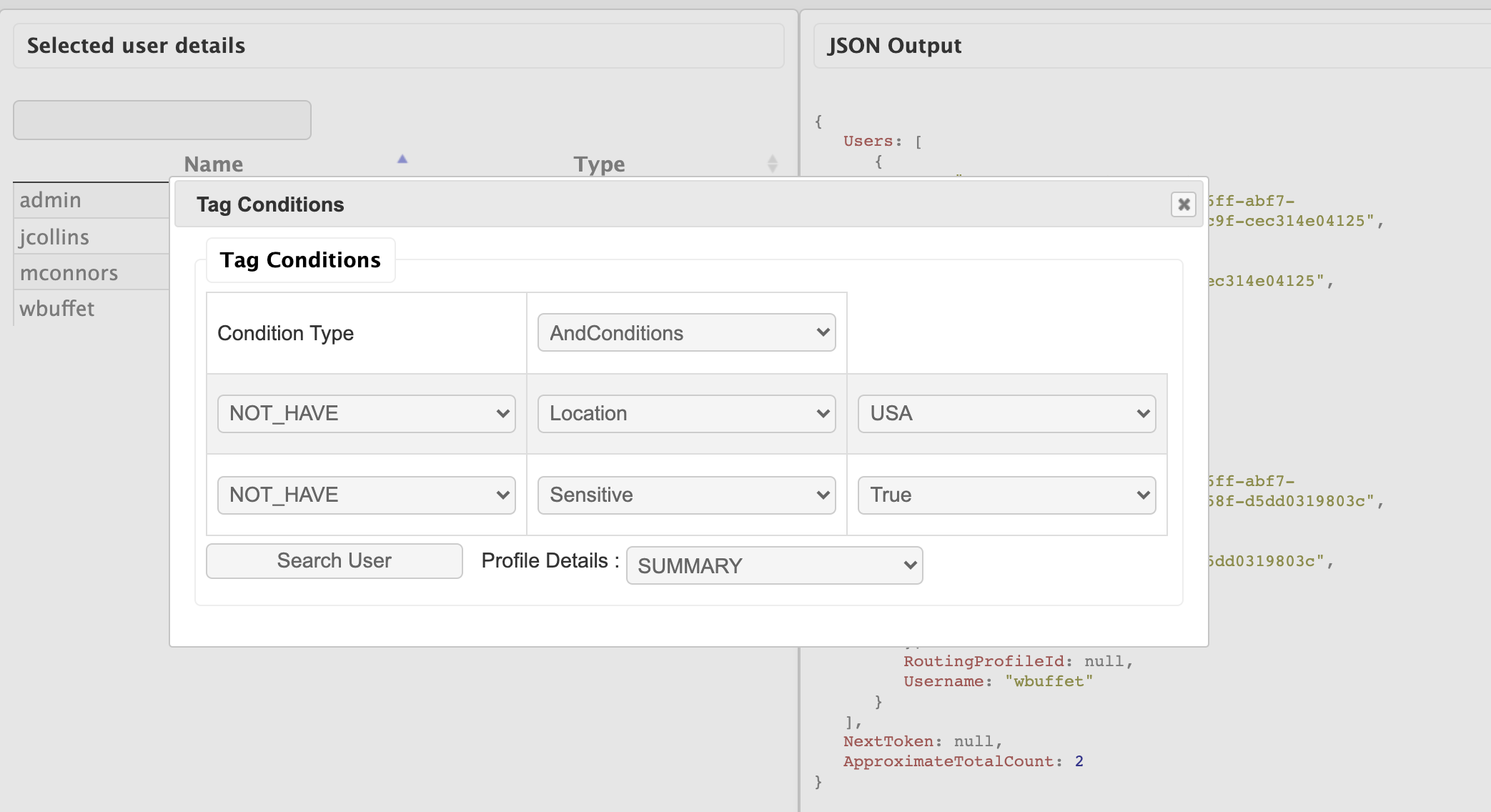Sort table by Name column arrow

tap(402, 159)
